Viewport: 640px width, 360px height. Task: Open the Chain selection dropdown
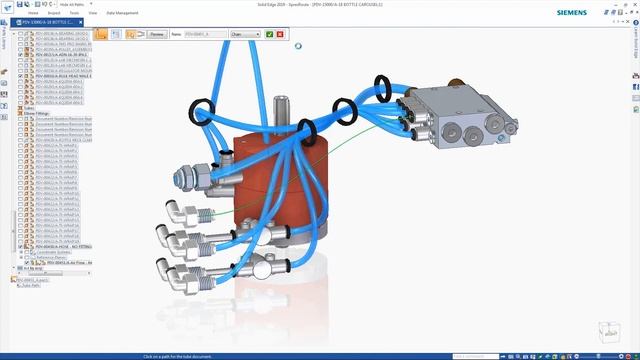(245, 34)
